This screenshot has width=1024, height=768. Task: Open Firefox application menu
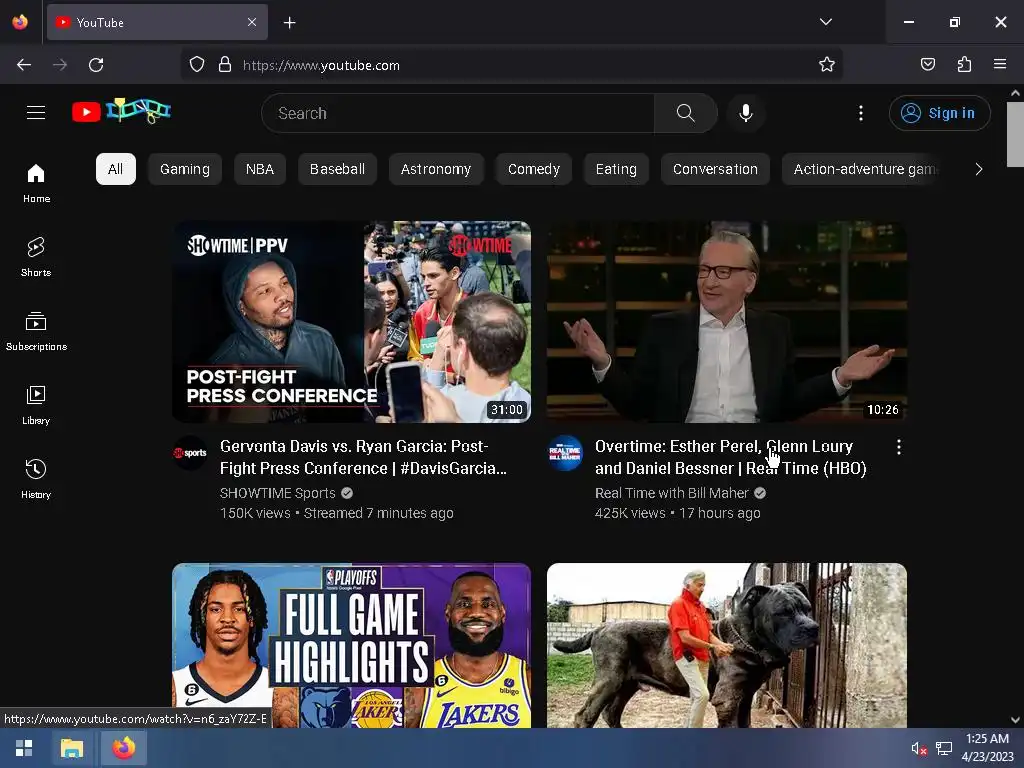point(1000,64)
